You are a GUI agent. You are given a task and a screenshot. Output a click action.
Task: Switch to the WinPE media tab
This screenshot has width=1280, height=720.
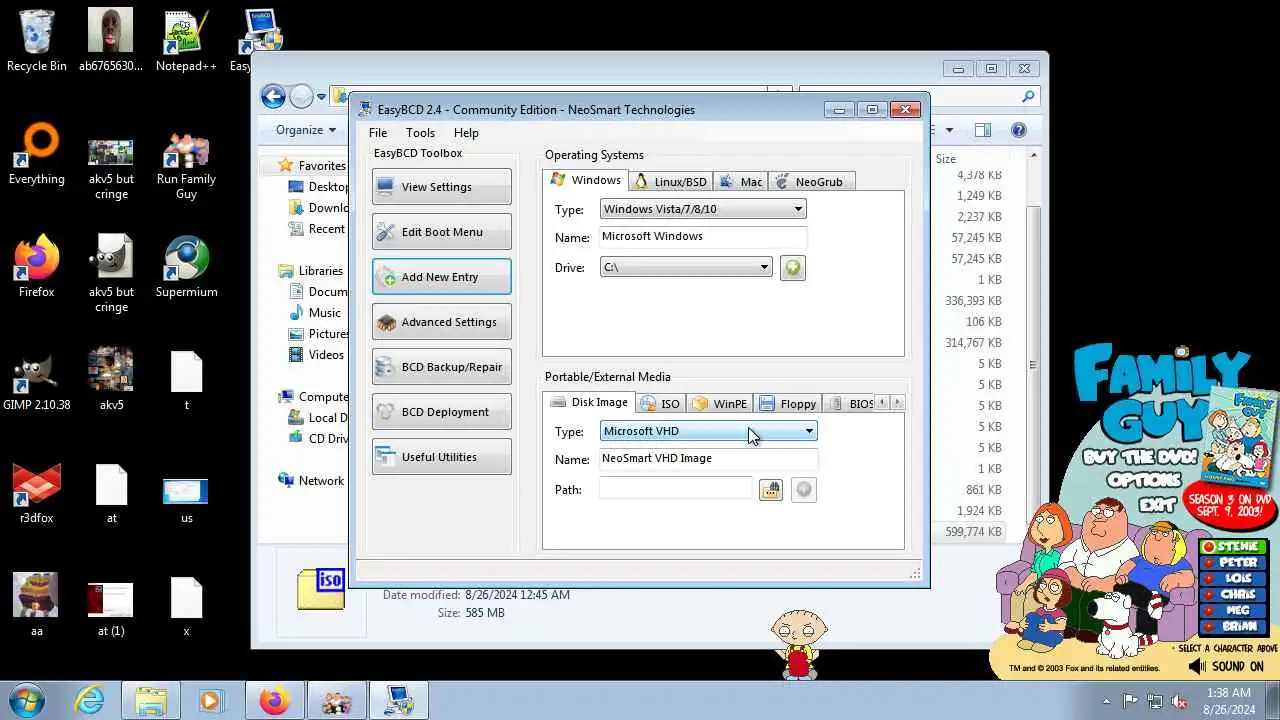(720, 404)
